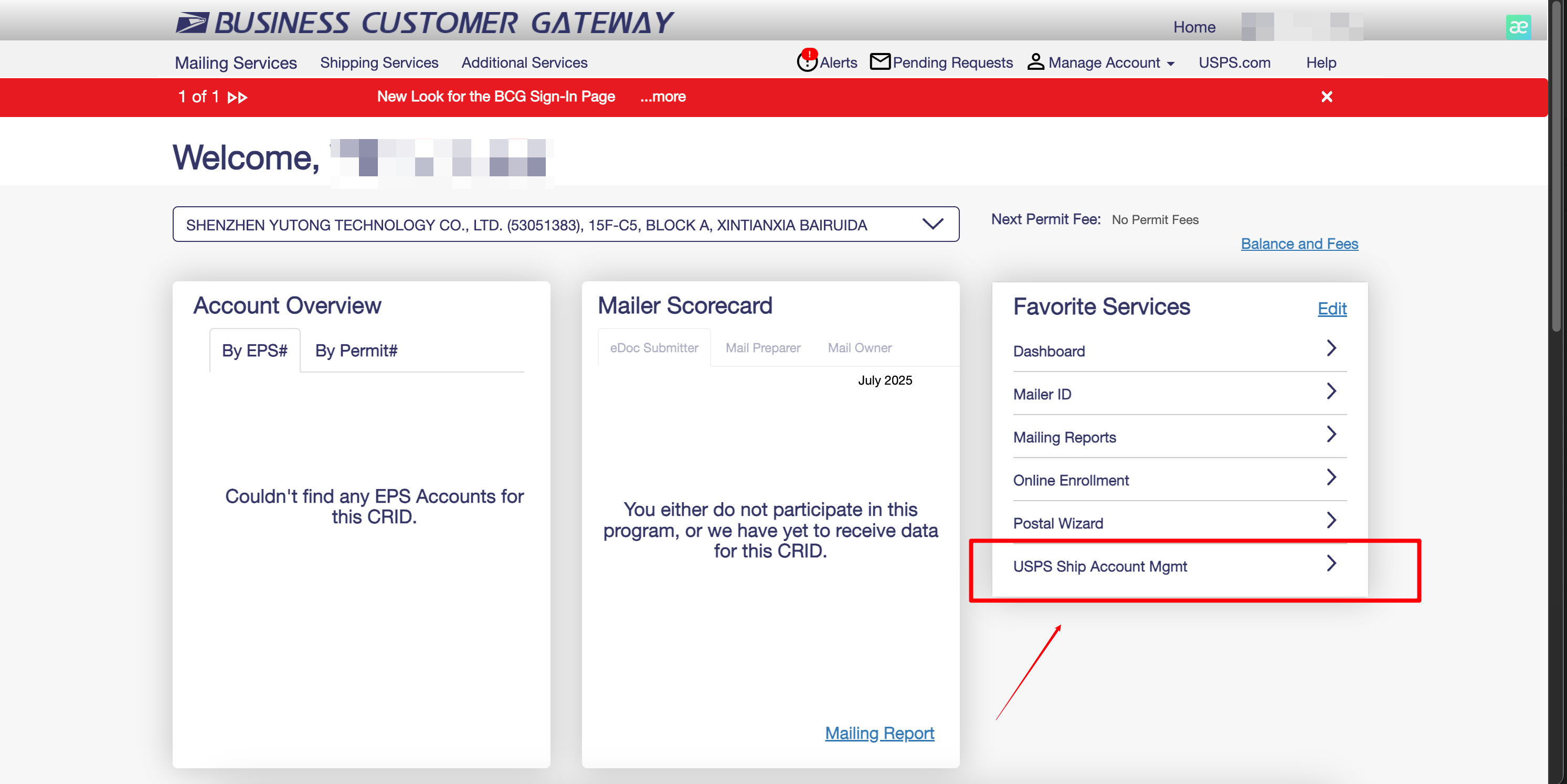Open the Mailing Services menu
Image resolution: width=1567 pixels, height=784 pixels.
pyautogui.click(x=236, y=62)
